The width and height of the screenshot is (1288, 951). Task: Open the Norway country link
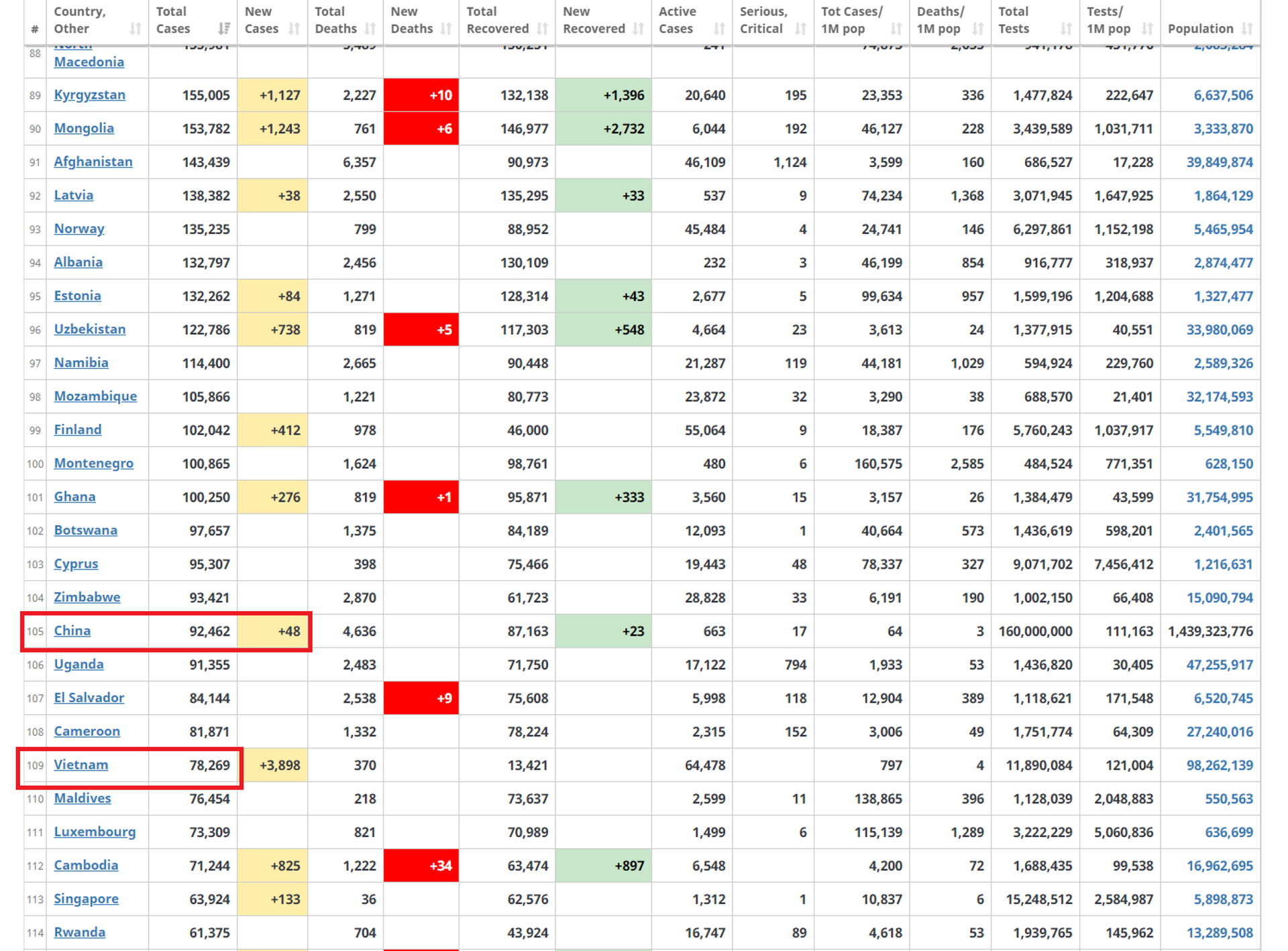coord(79,229)
